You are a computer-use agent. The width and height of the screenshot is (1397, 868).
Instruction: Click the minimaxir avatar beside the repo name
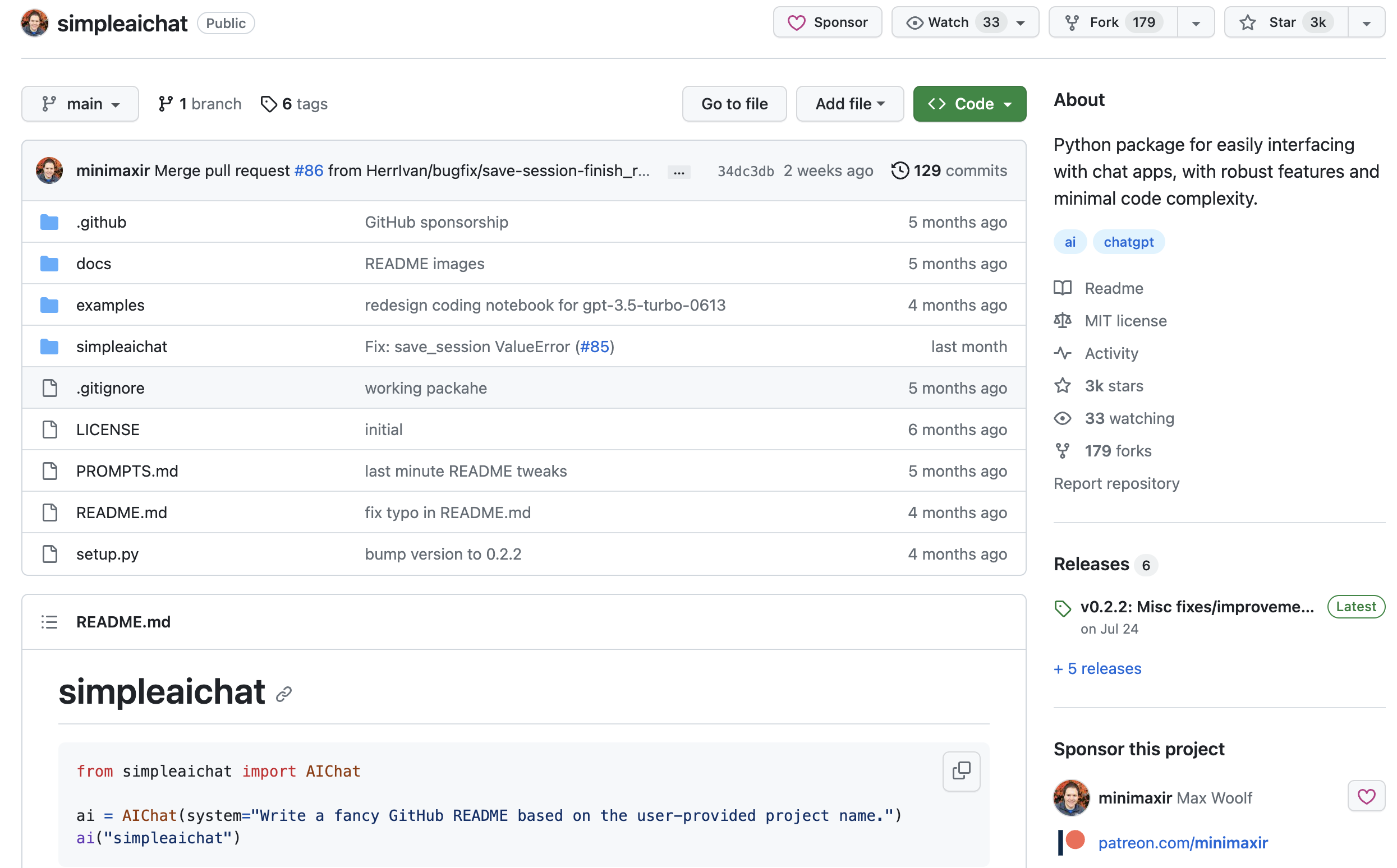click(34, 23)
